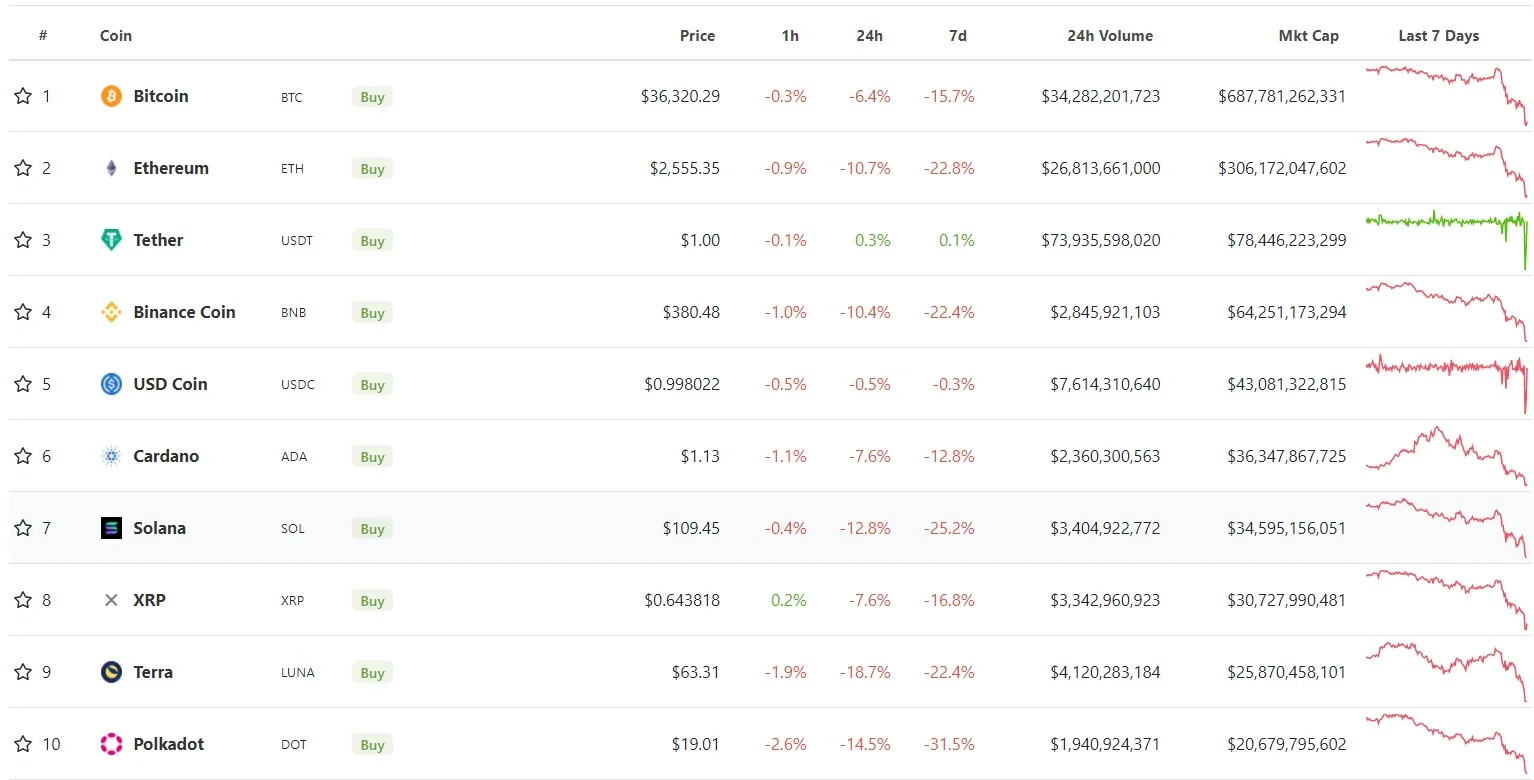Sort by the 1h change header
Image resolution: width=1534 pixels, height=780 pixels.
coord(790,35)
